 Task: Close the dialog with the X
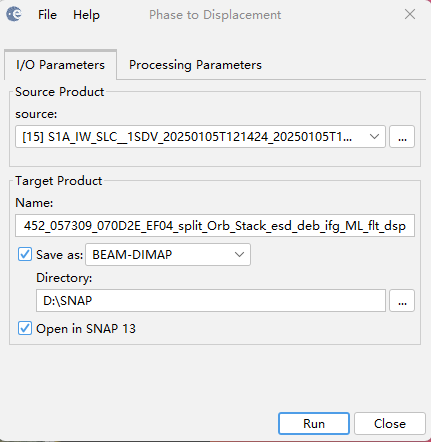point(410,14)
